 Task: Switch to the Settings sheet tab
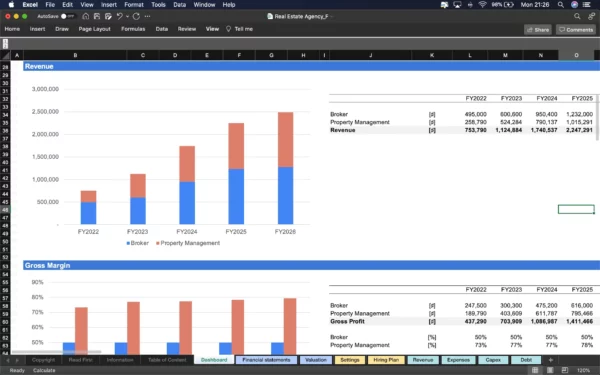(x=350, y=360)
